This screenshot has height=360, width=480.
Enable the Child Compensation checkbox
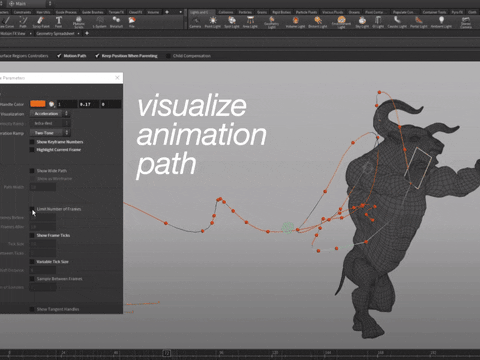[168, 56]
